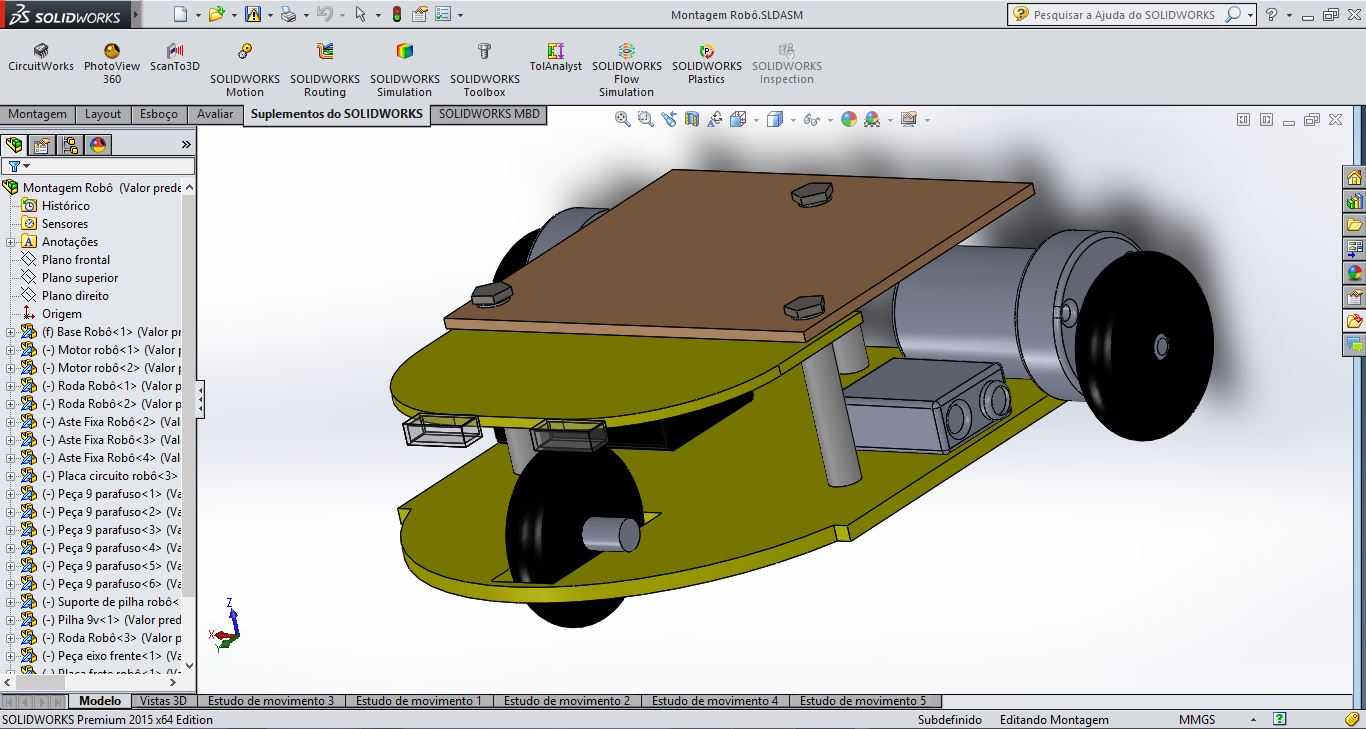This screenshot has height=729, width=1366.
Task: Expand the Anotações tree node
Action: [11, 242]
